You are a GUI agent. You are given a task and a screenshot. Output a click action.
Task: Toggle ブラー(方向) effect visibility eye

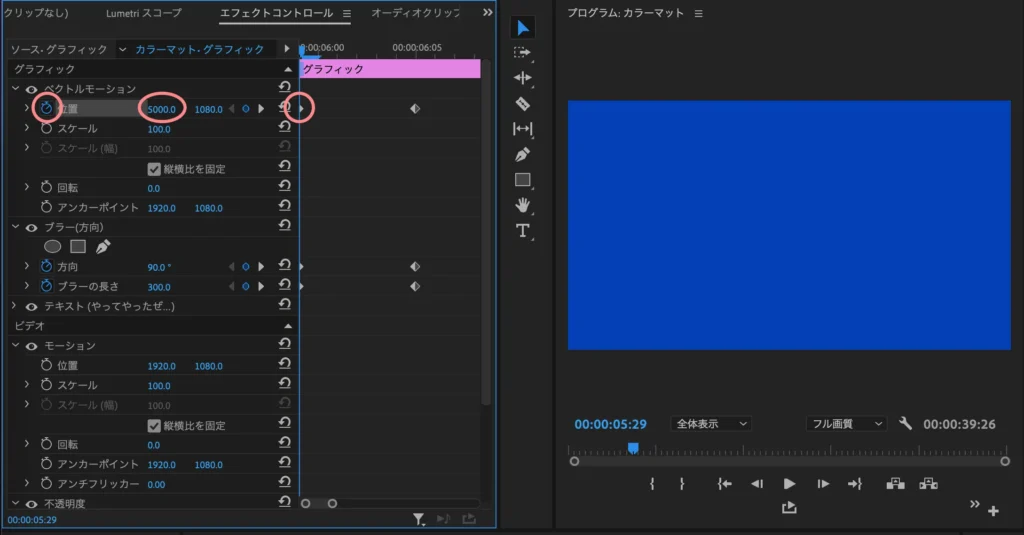point(31,227)
